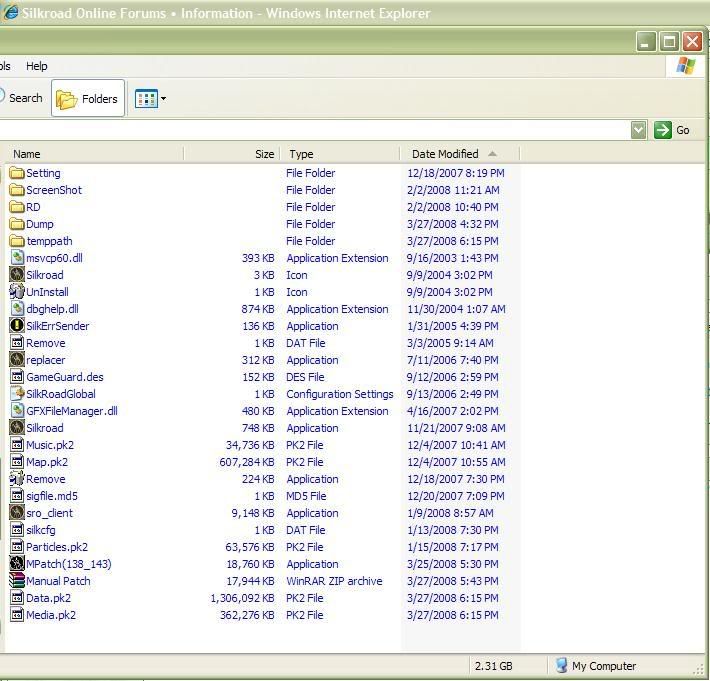
Task: Select the sro_client application icon
Action: [x=17, y=513]
